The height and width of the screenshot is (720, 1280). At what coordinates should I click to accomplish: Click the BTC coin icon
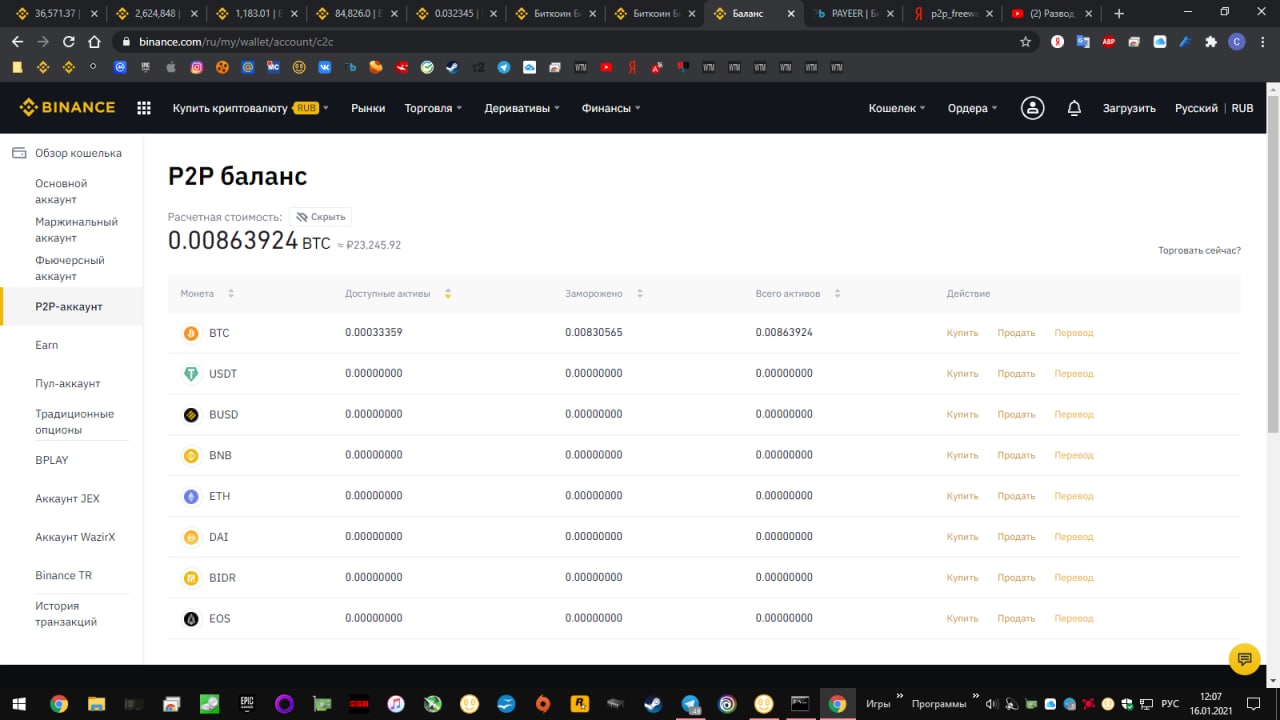point(191,333)
